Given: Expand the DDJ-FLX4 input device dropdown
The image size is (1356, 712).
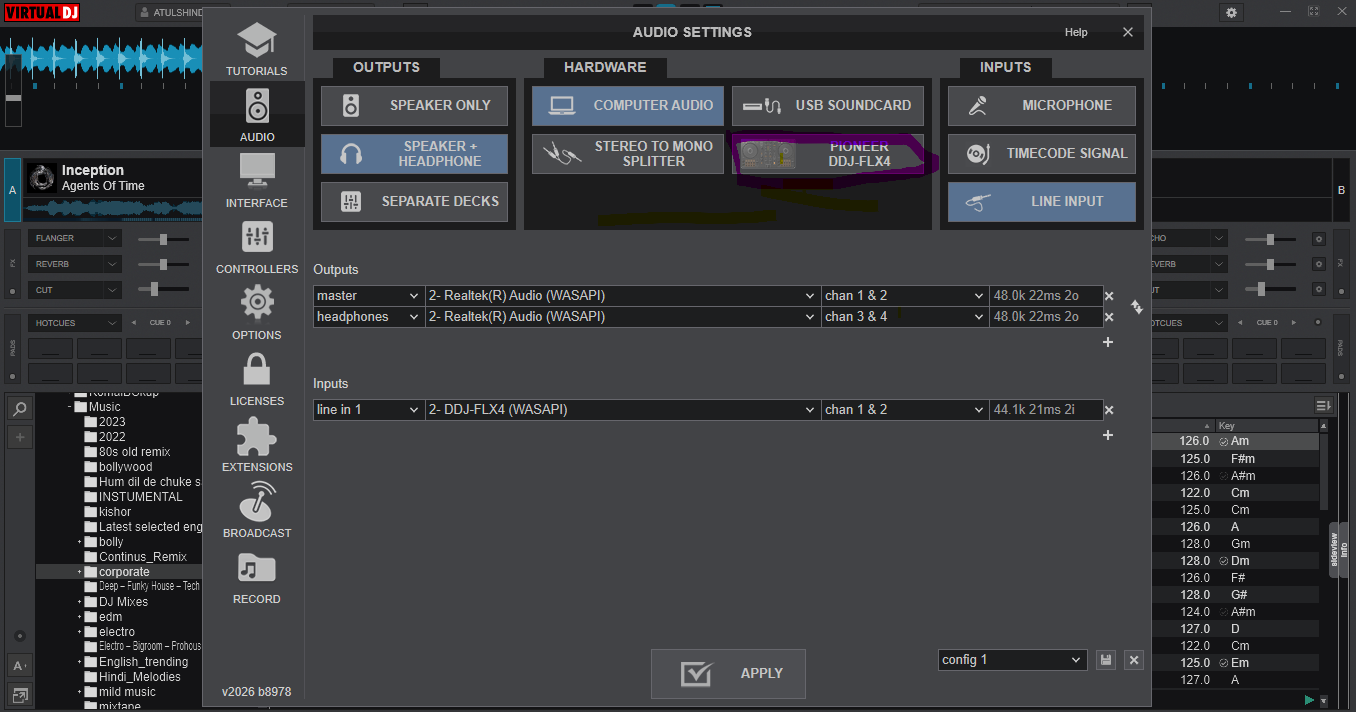Looking at the screenshot, I should click(x=621, y=410).
